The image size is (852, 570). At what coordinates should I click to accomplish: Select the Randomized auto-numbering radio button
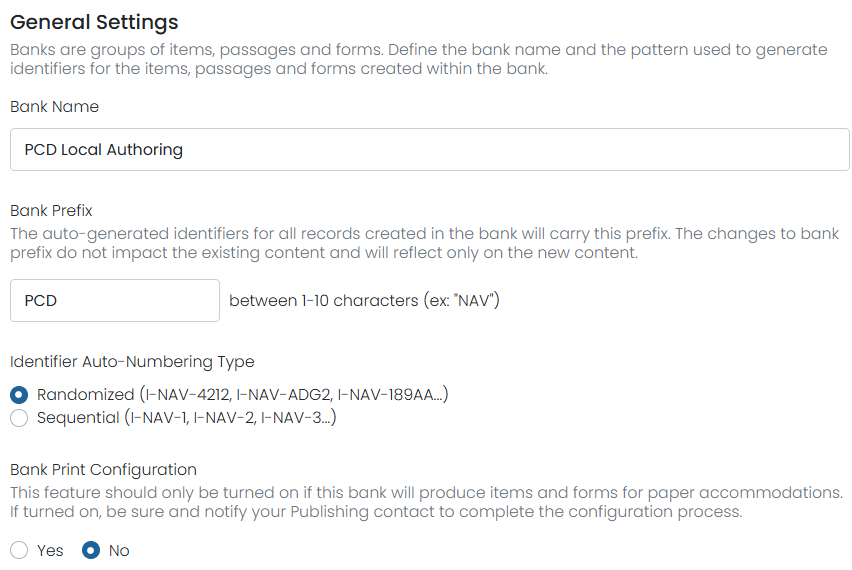19,394
